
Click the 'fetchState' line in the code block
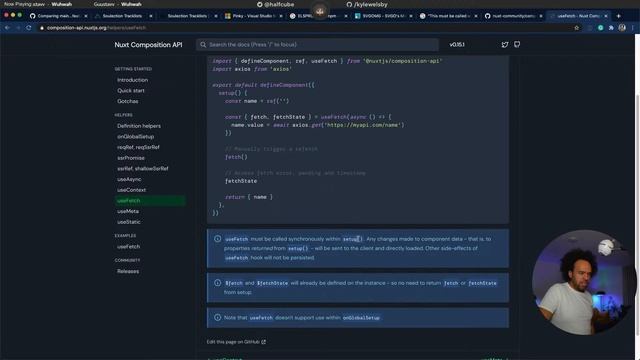(241, 181)
